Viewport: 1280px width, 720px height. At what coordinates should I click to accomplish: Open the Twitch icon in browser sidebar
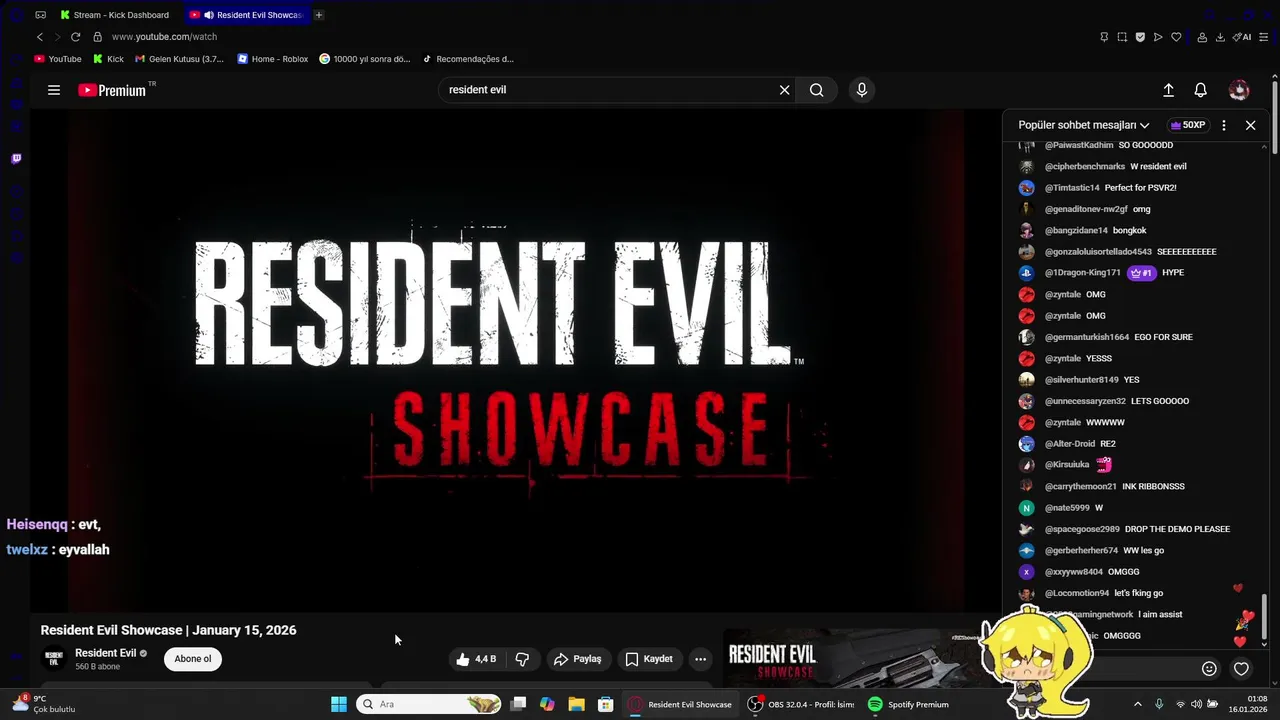coord(16,158)
